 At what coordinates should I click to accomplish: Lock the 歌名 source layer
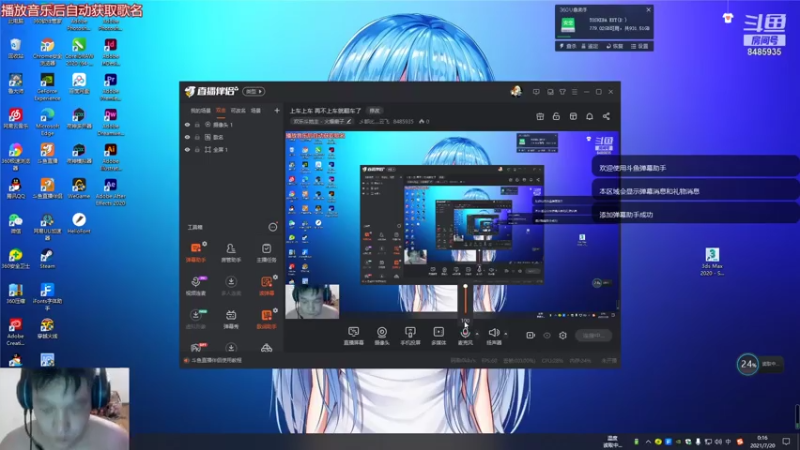coord(197,137)
